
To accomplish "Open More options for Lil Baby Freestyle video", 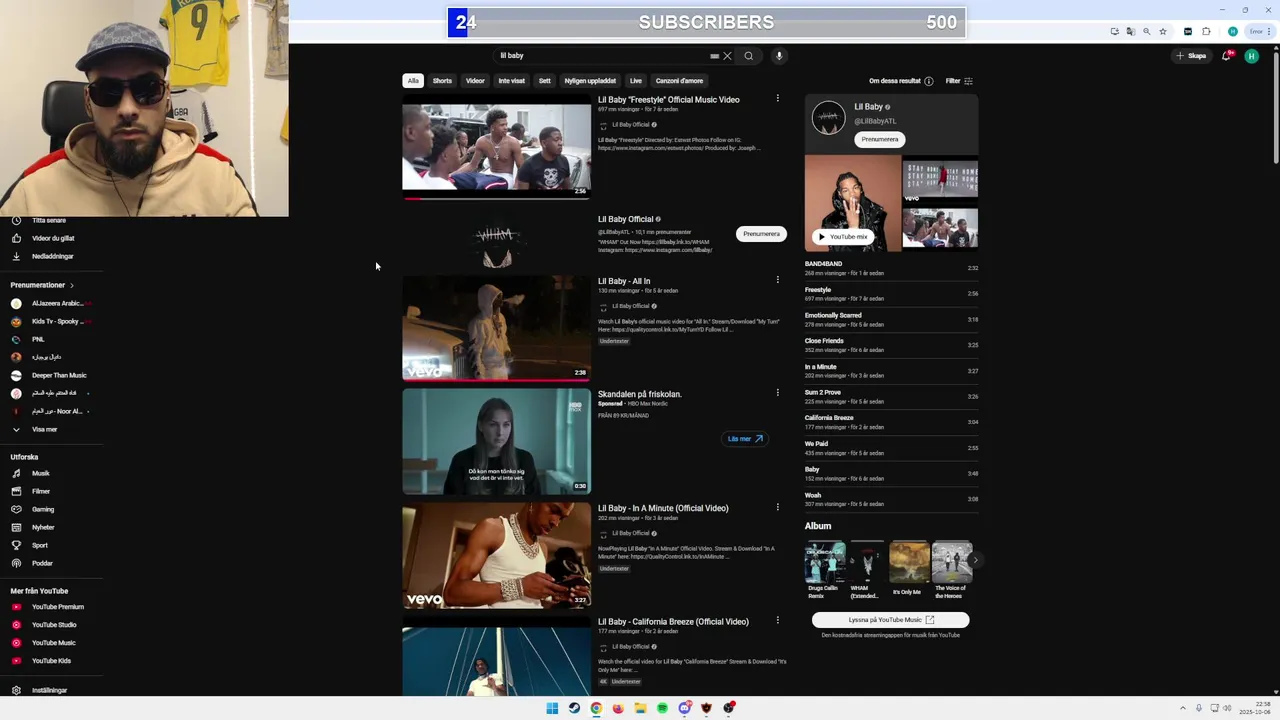I will pos(777,99).
